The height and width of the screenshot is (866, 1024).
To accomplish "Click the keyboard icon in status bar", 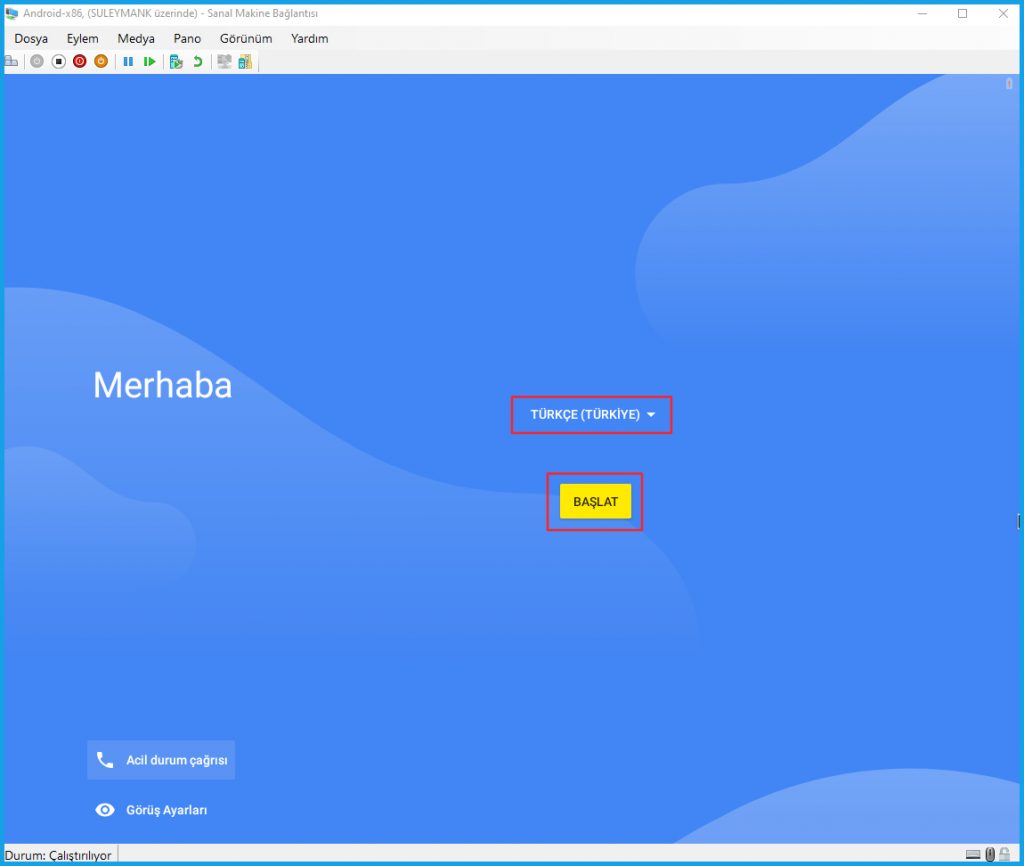I will 973,855.
